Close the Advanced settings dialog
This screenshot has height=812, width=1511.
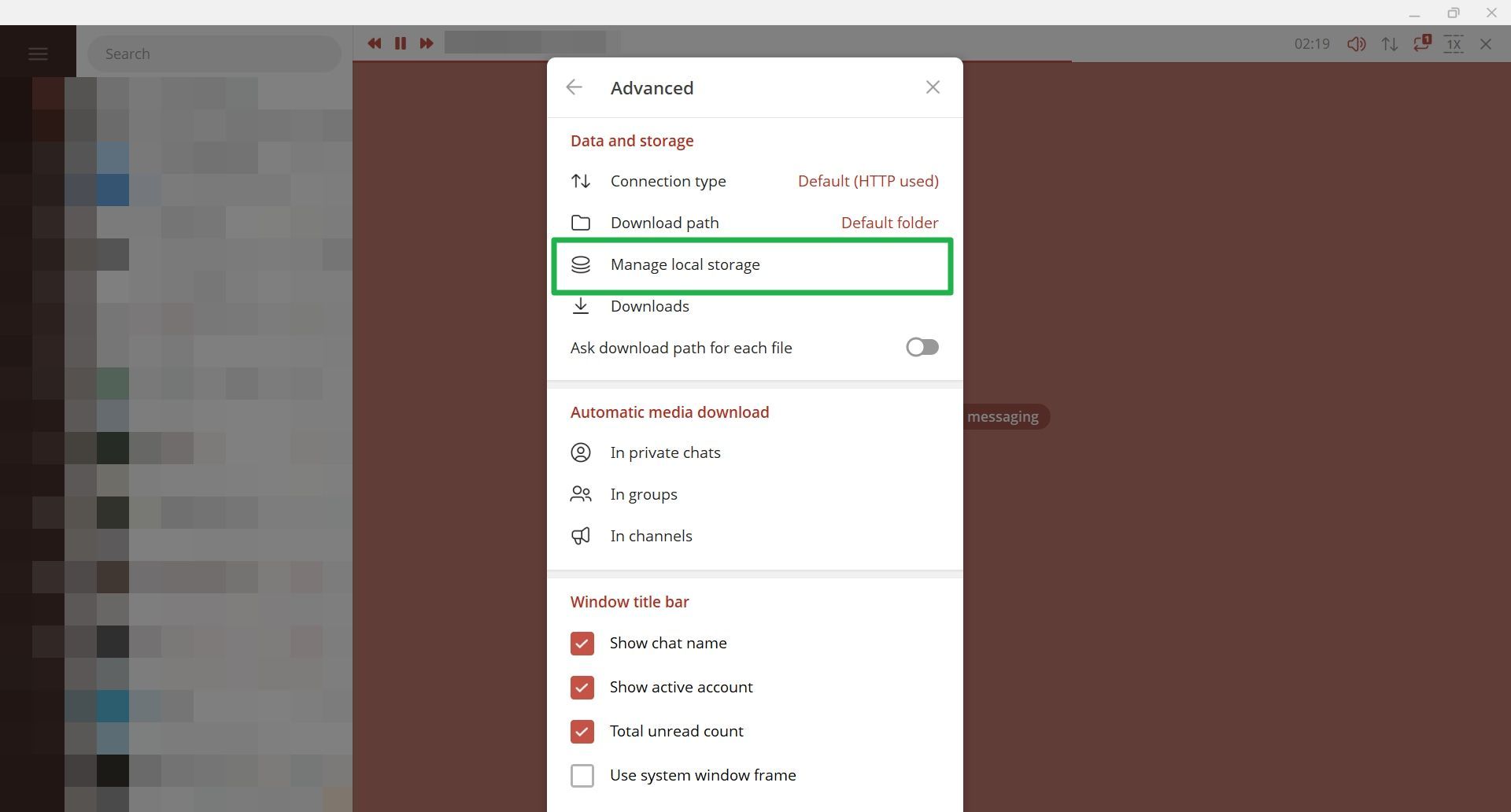(933, 87)
